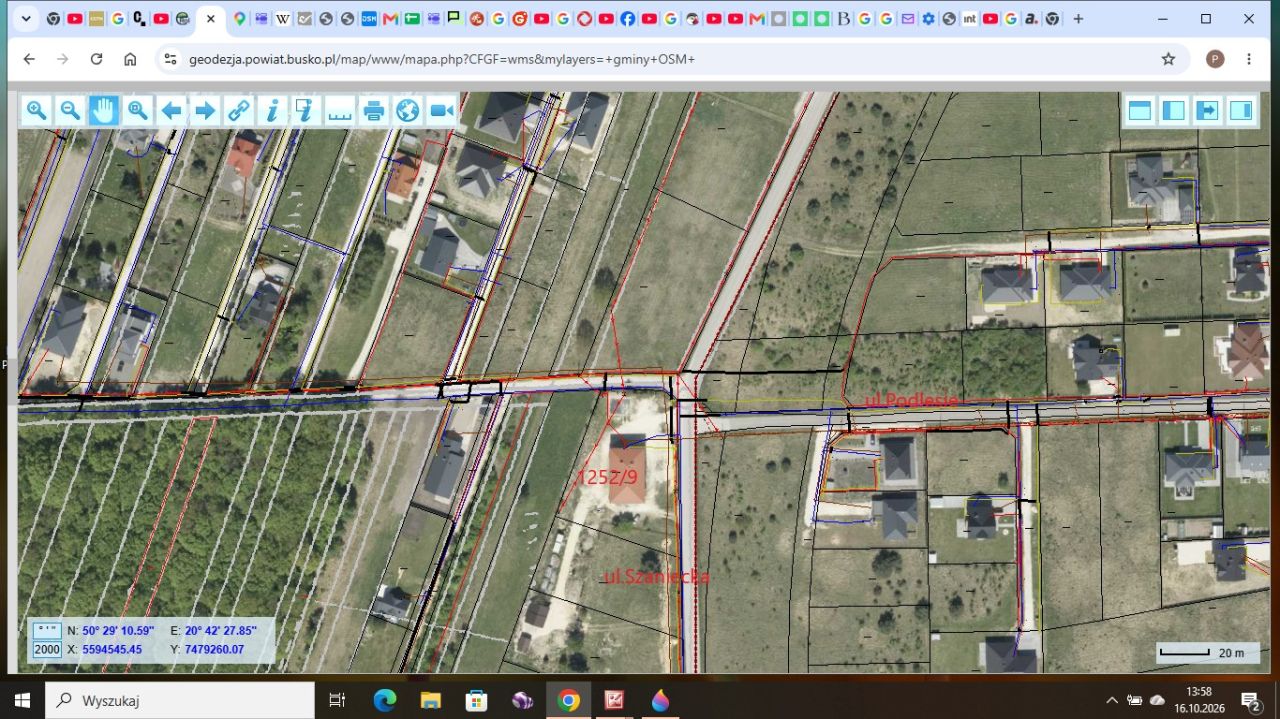Reload the page in Chrome
Viewport: 1280px width, 719px height.
click(96, 59)
